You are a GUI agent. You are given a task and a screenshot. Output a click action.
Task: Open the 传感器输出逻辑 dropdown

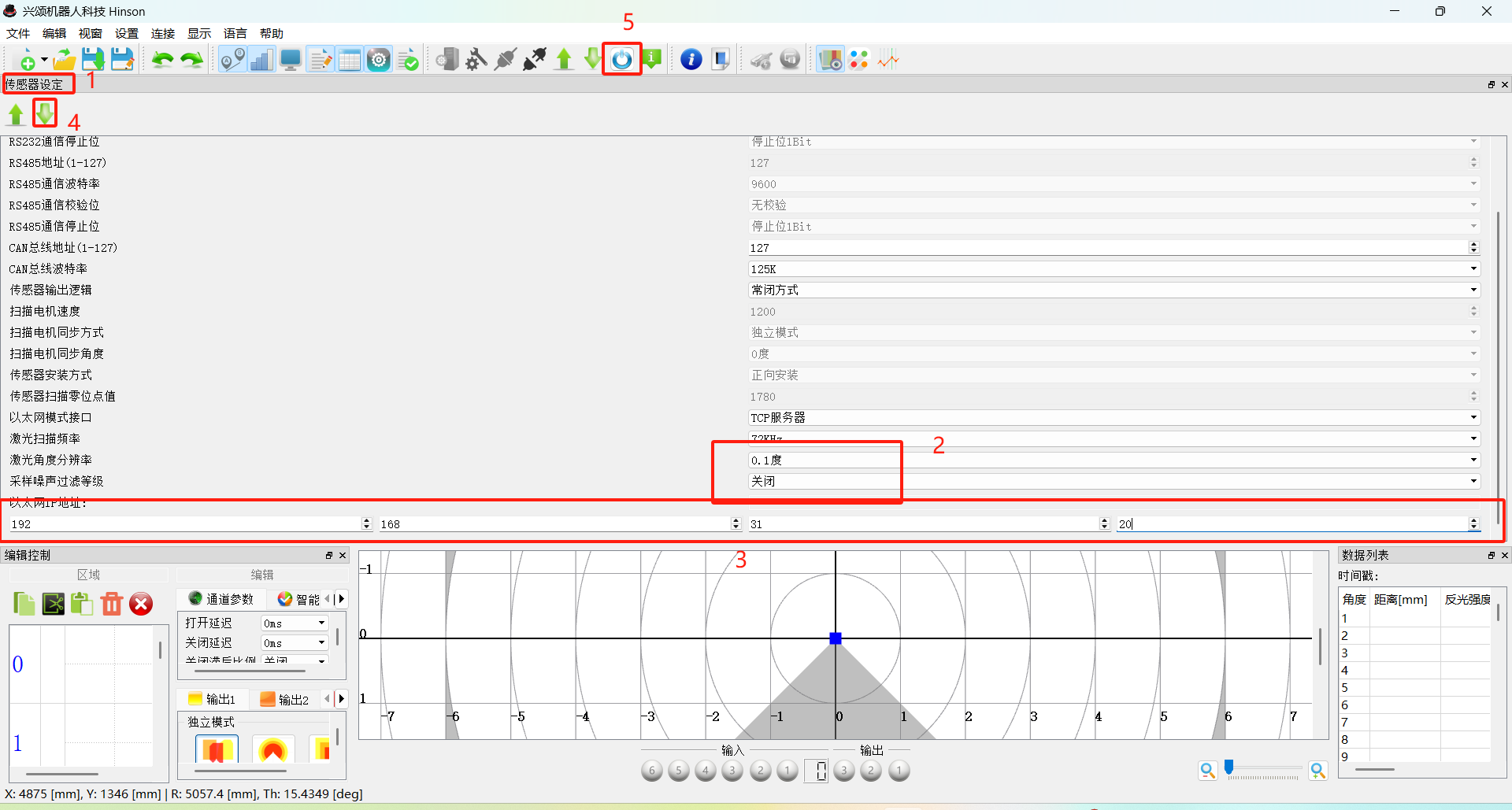[x=1114, y=290]
